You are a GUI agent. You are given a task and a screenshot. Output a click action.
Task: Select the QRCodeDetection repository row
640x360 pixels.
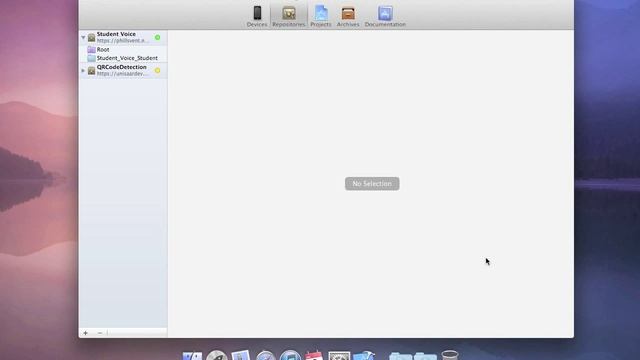tap(123, 70)
